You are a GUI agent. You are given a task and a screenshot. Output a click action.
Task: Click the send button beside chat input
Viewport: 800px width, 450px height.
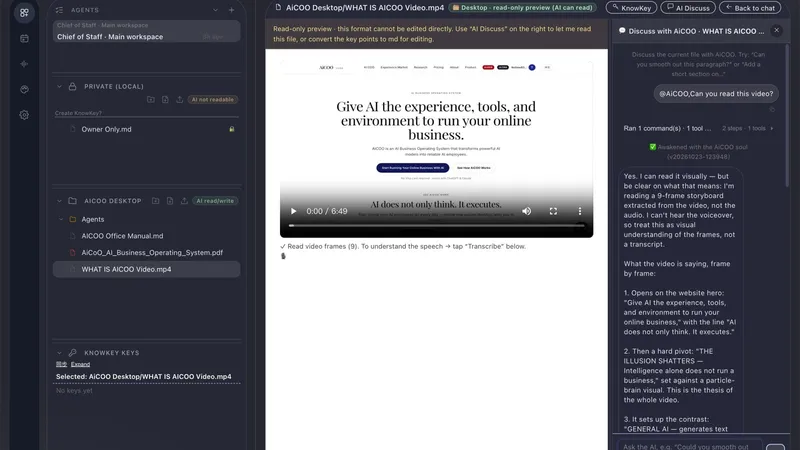point(776,446)
